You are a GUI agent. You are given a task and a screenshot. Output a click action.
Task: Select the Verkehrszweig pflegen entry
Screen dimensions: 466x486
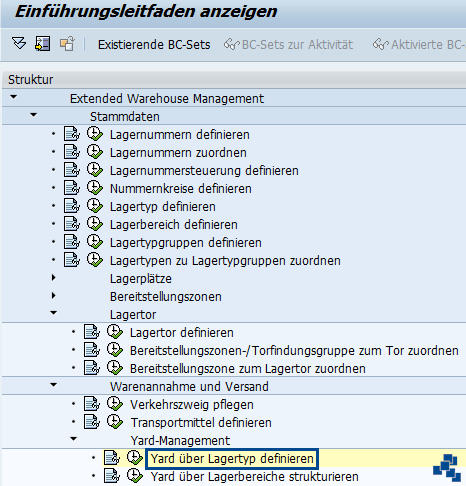pyautogui.click(x=192, y=405)
